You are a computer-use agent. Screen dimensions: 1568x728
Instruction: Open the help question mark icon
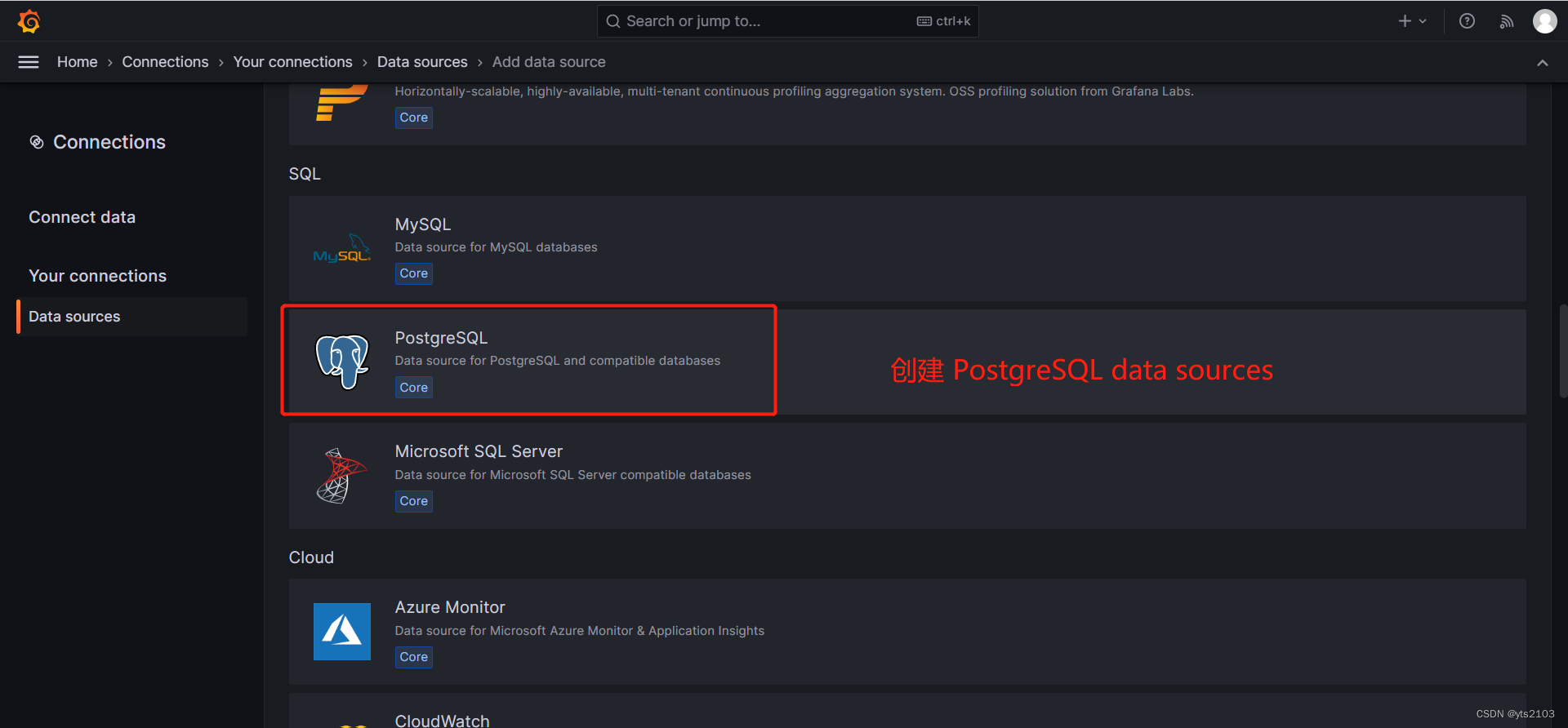click(x=1467, y=21)
